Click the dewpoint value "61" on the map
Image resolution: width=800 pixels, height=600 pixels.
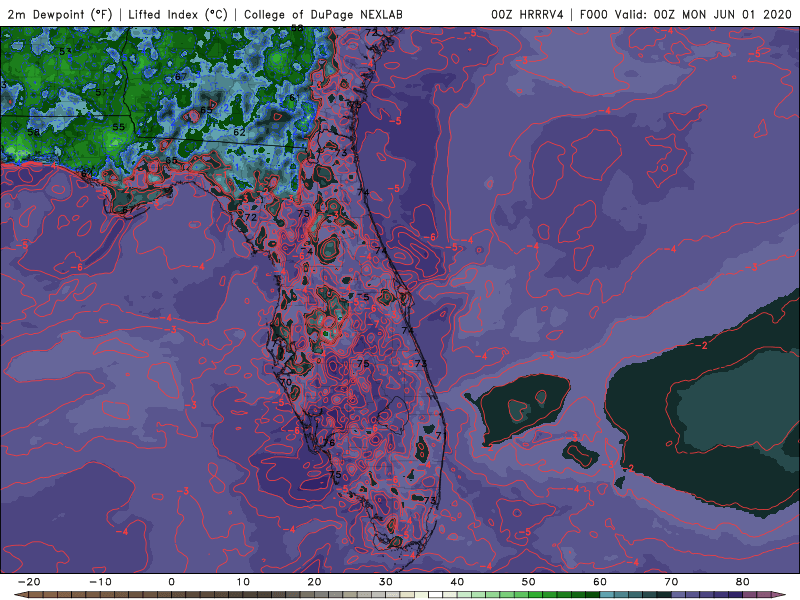coord(294,97)
